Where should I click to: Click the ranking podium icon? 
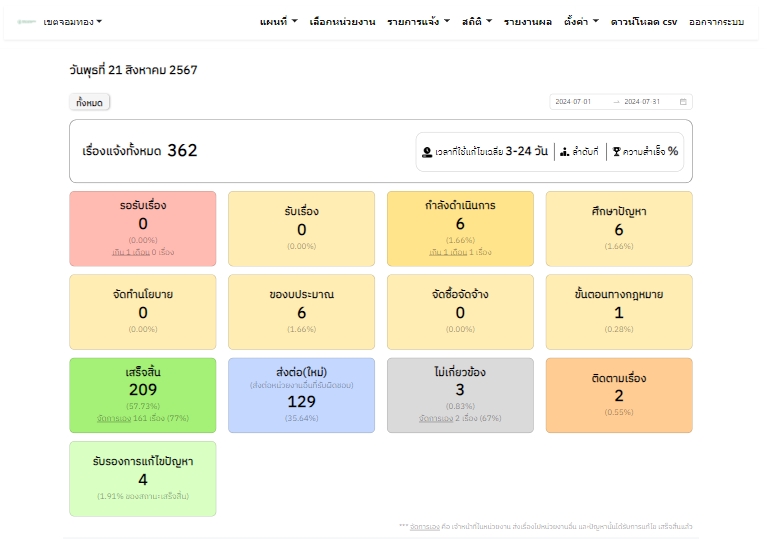[564, 152]
